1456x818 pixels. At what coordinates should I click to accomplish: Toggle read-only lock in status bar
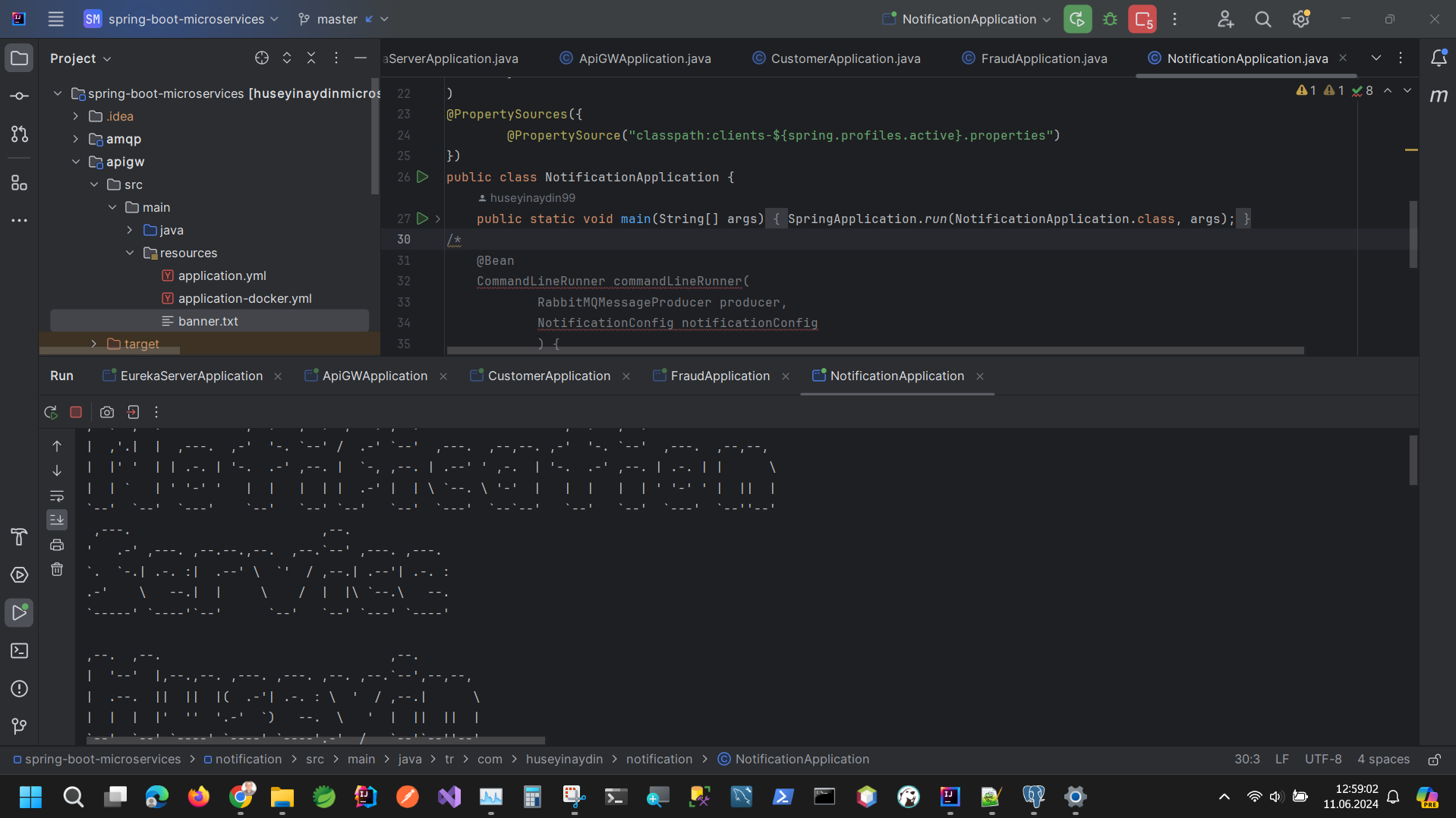pyautogui.click(x=1435, y=760)
